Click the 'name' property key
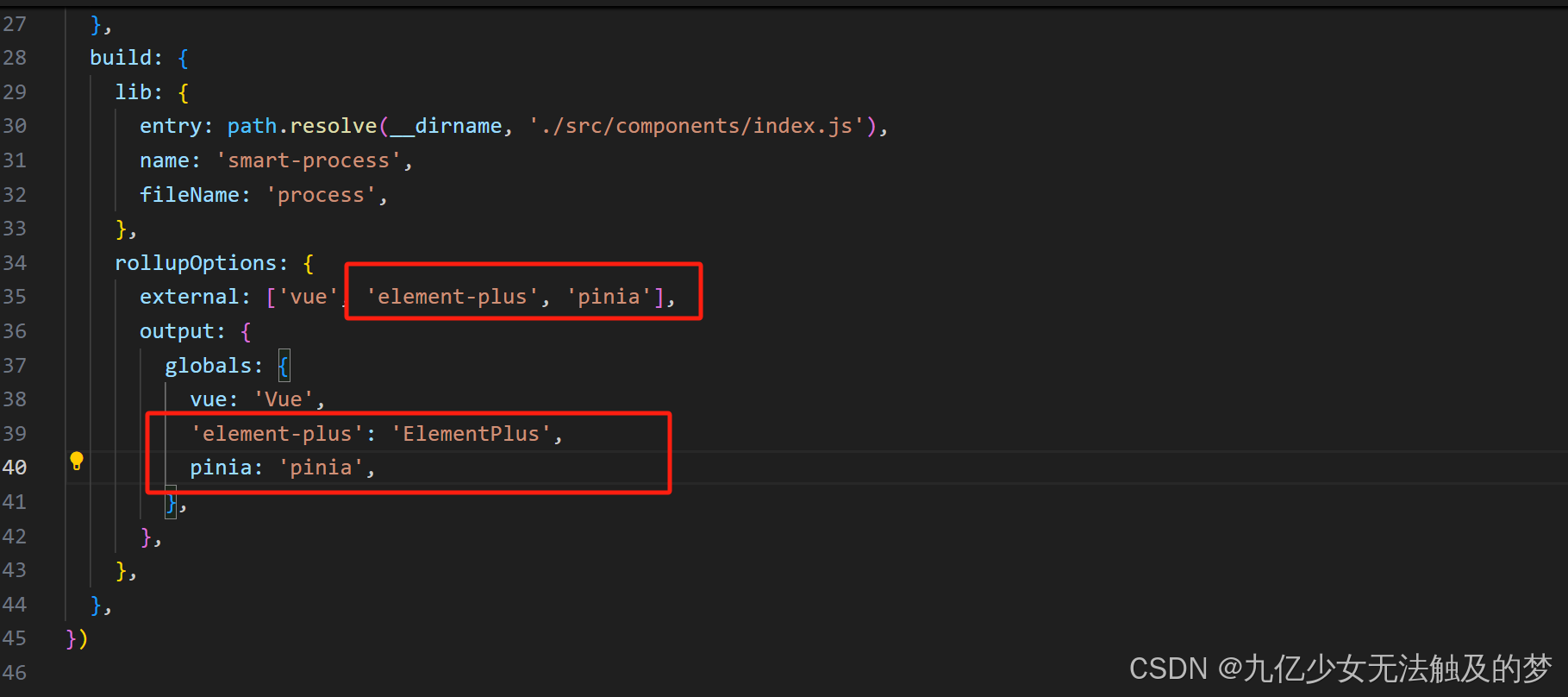This screenshot has width=1568, height=697. tap(165, 160)
